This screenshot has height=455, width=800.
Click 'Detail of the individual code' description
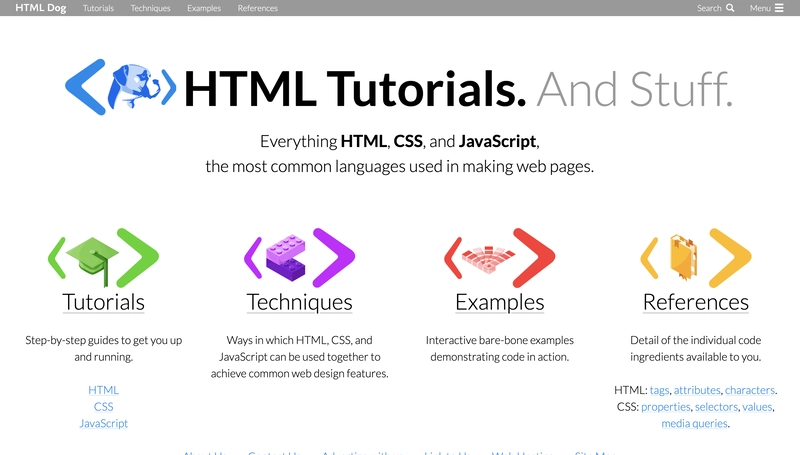(696, 340)
